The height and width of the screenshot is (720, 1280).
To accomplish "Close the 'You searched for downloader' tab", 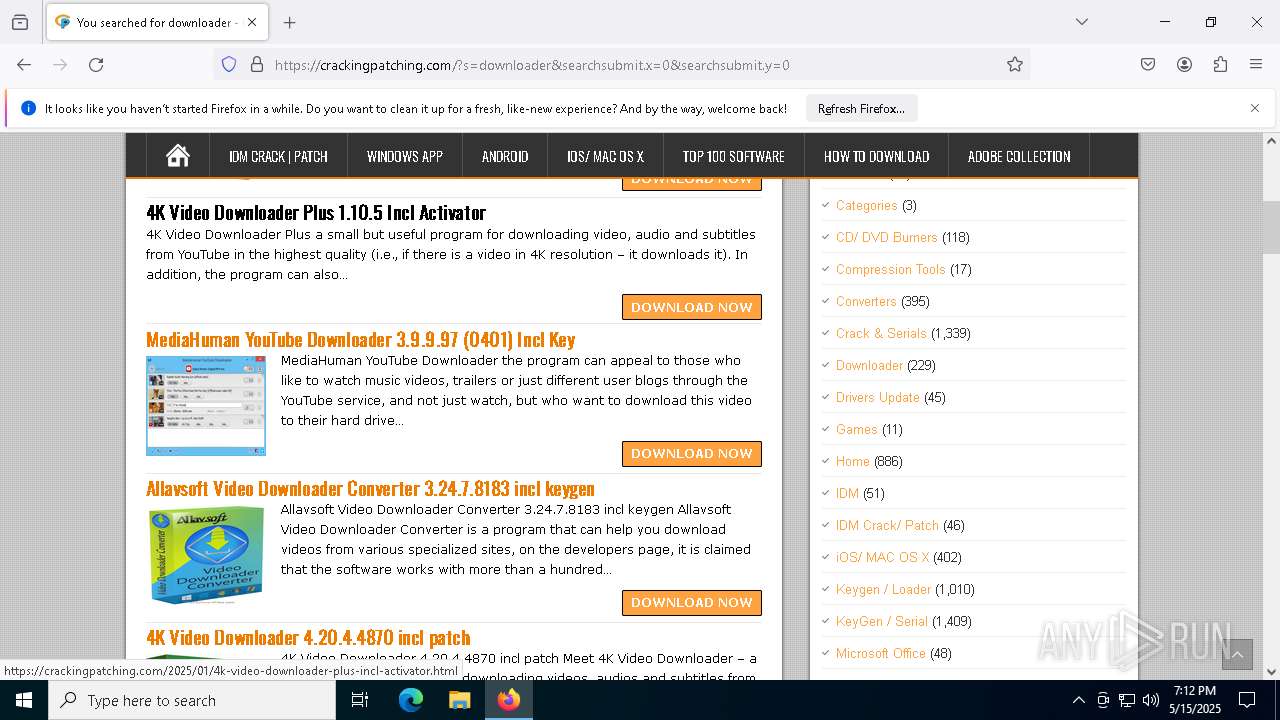I will pyautogui.click(x=252, y=22).
